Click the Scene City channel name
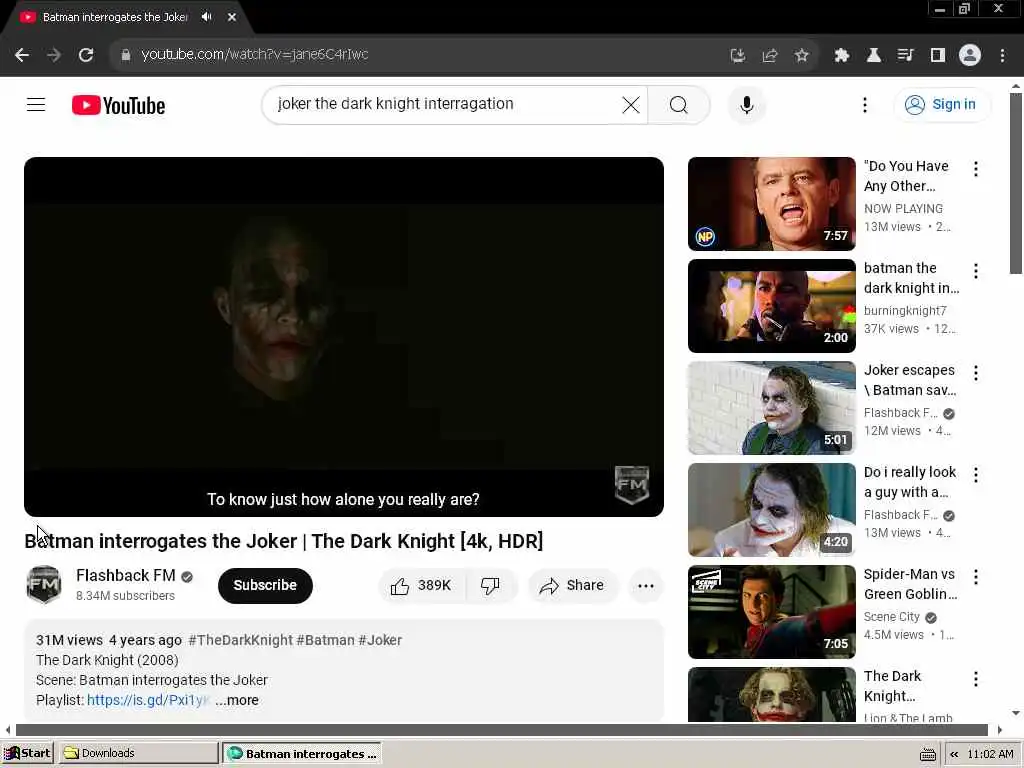 click(x=891, y=616)
